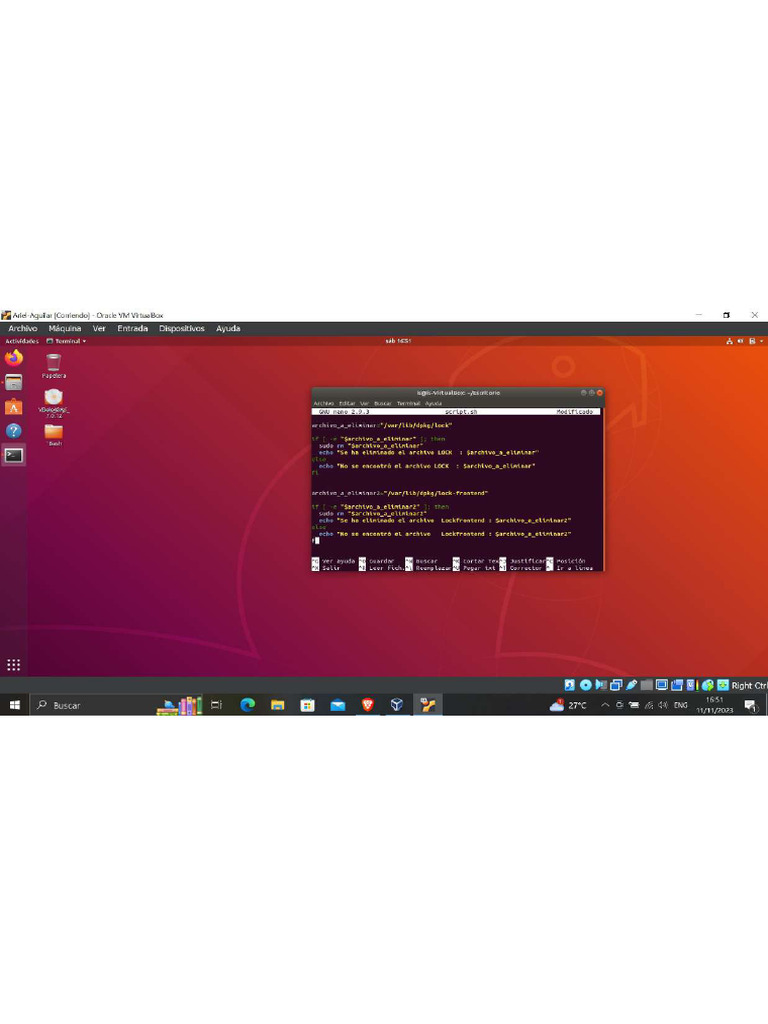Click the VirtualBox optical disk status icon

pyautogui.click(x=585, y=685)
